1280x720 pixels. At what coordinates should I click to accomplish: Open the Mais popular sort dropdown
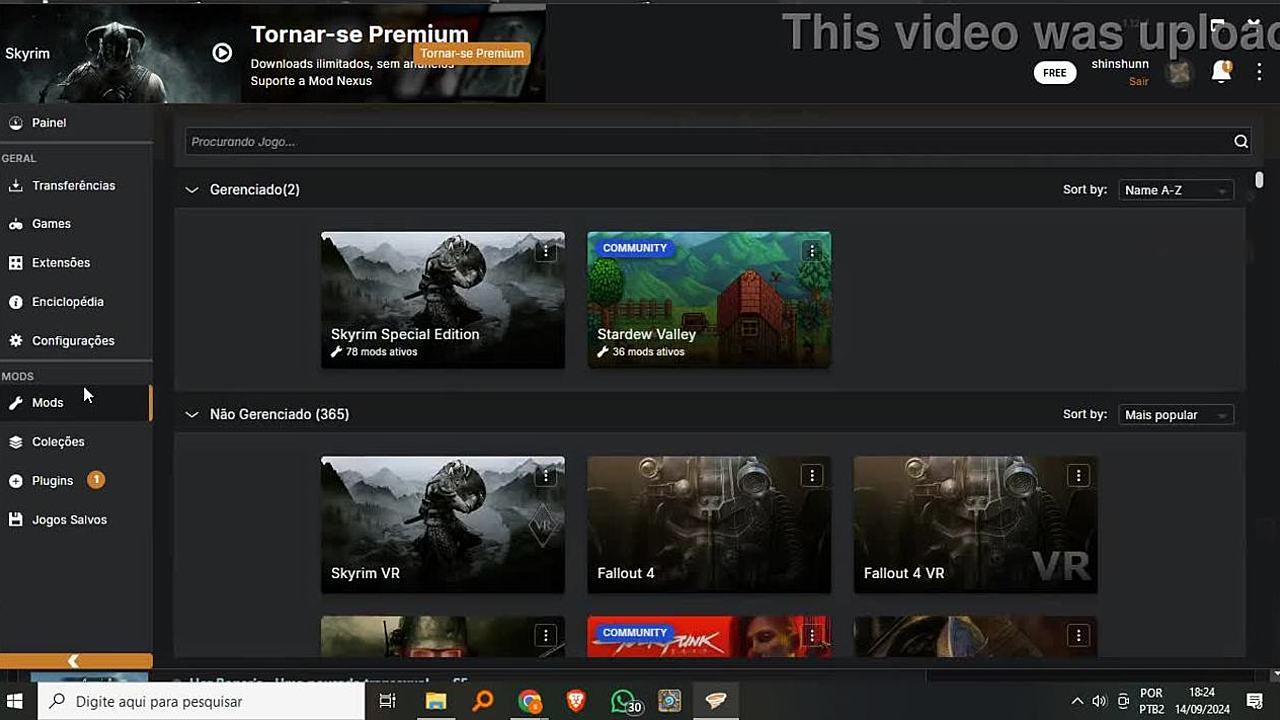[1176, 415]
